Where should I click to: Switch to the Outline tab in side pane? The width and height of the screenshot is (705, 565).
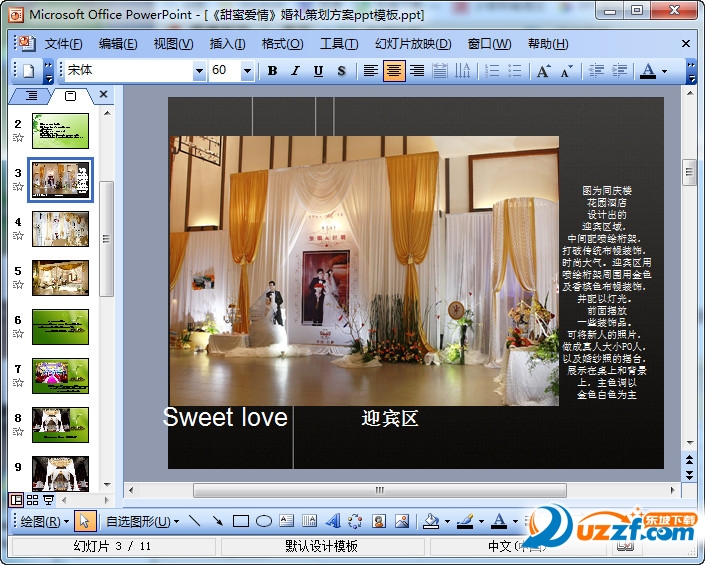[x=31, y=95]
